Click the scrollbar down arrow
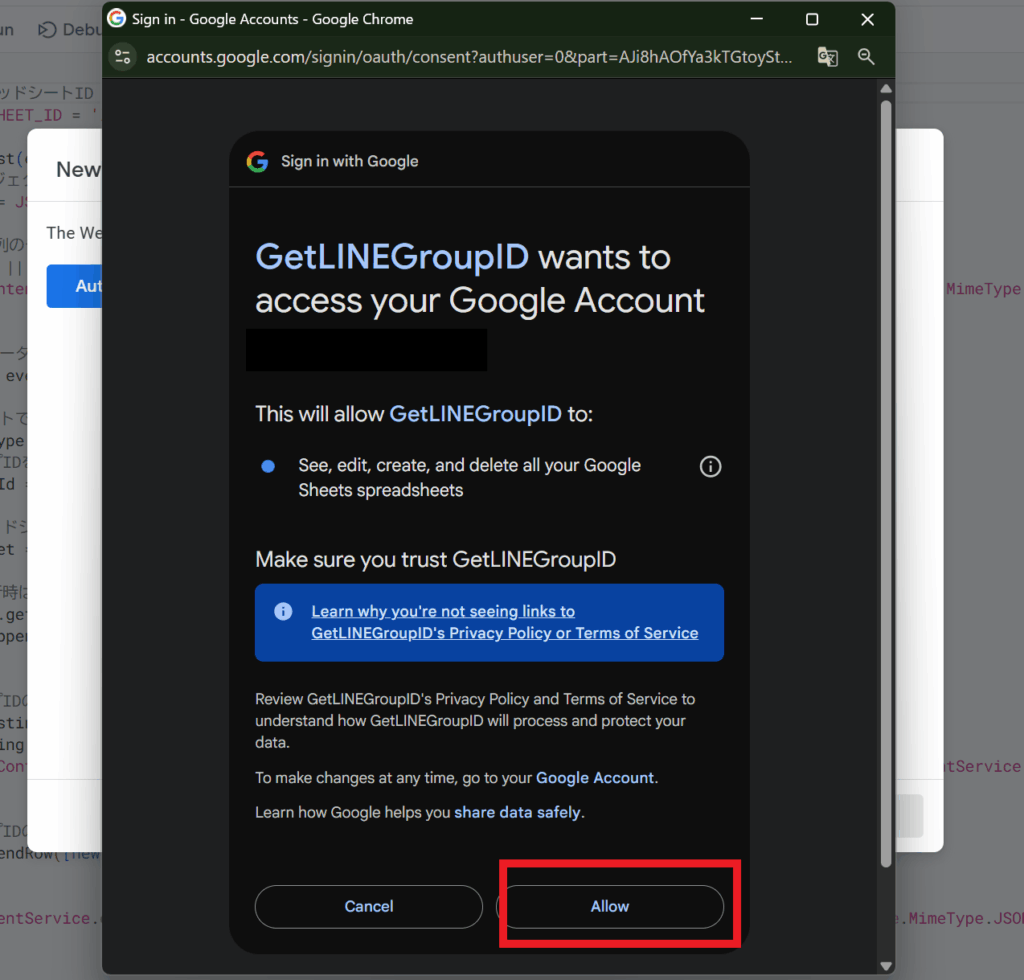1024x980 pixels. point(886,966)
